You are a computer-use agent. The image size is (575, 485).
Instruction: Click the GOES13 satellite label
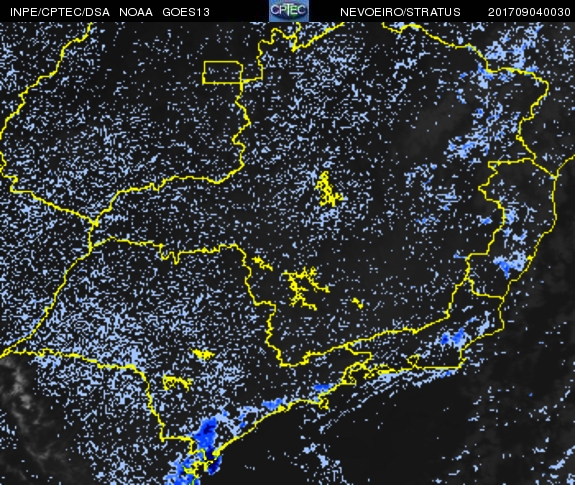[186, 12]
